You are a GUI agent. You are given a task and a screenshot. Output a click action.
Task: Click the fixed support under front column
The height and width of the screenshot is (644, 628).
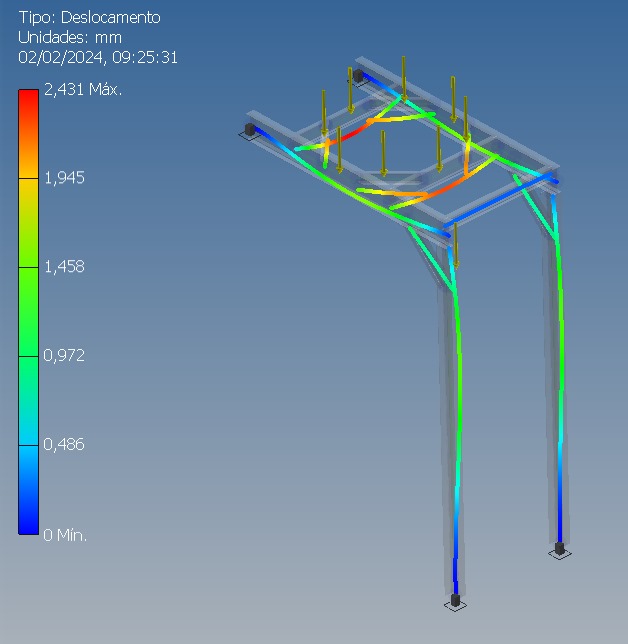click(455, 601)
